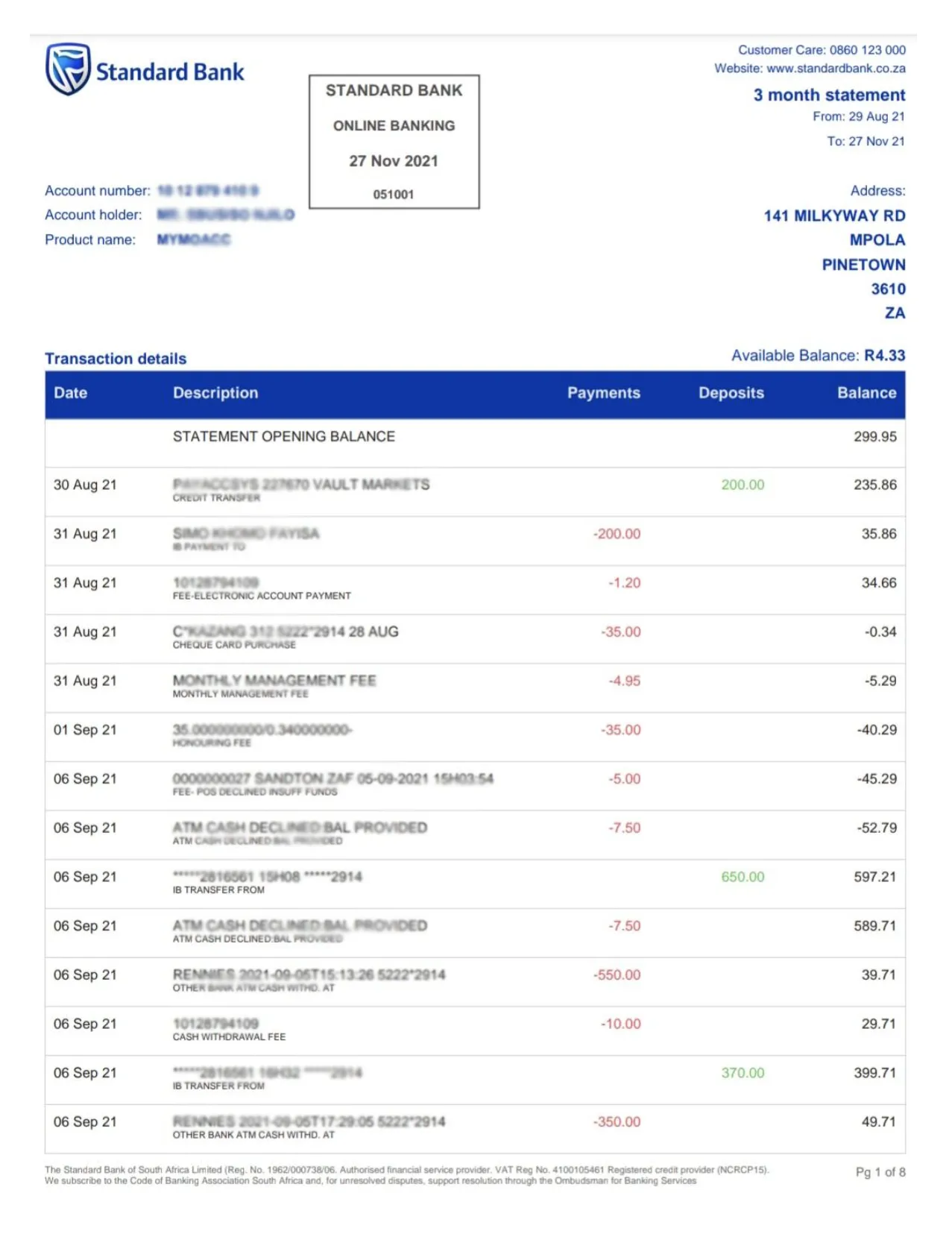Viewport: 952px width, 1234px height.
Task: Select the Description column header
Action: 215,393
